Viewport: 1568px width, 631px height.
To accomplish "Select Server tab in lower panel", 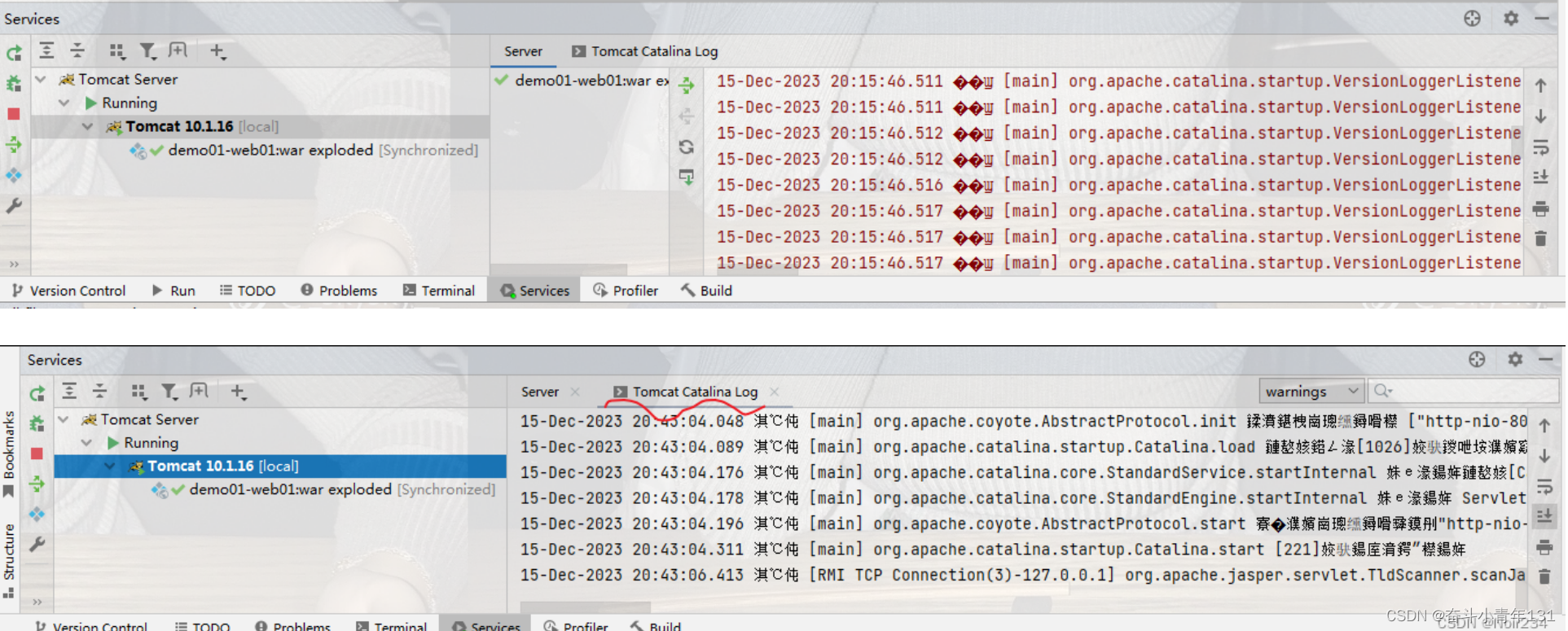I will (540, 392).
